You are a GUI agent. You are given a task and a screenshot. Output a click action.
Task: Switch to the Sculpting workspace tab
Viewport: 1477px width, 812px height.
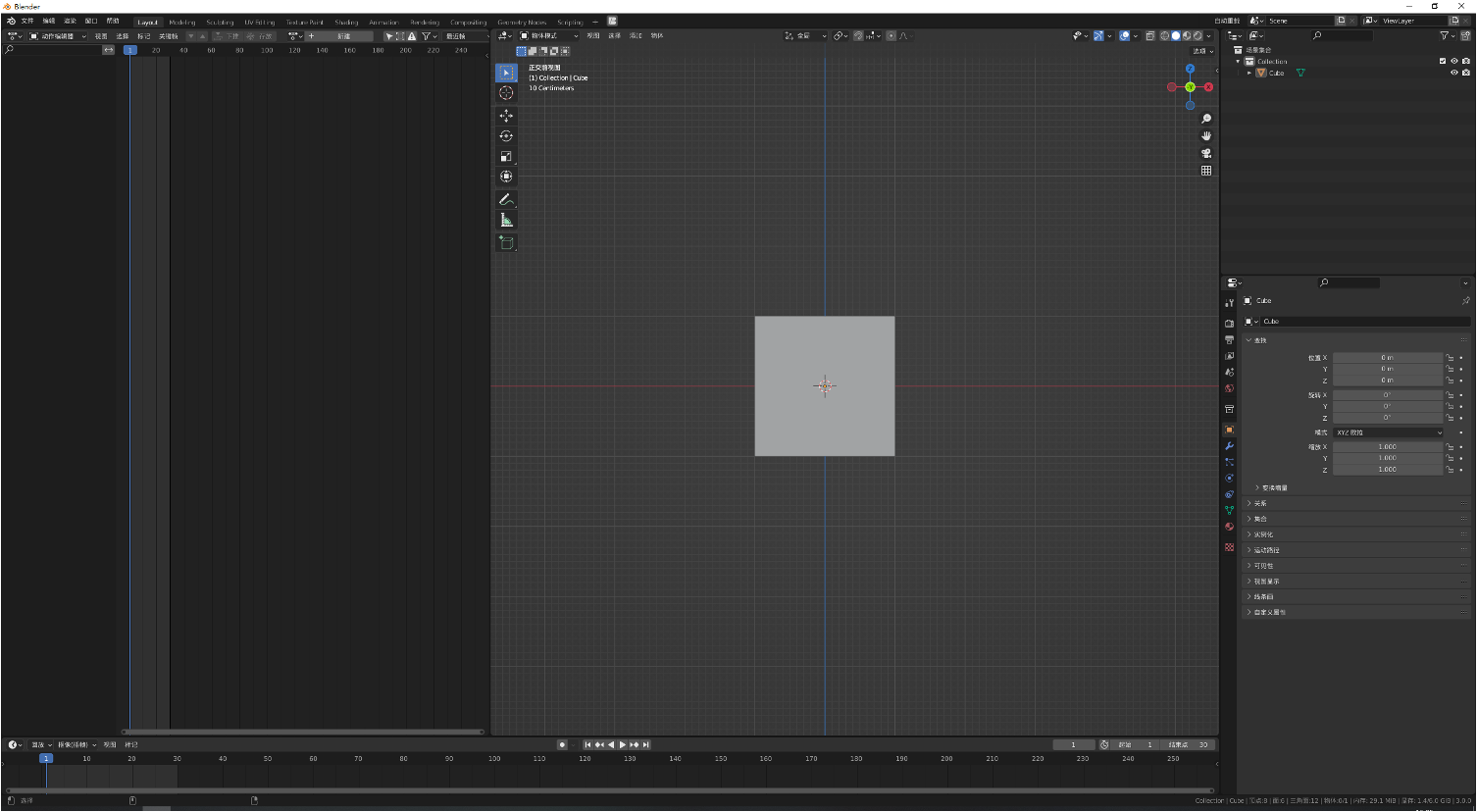[220, 22]
